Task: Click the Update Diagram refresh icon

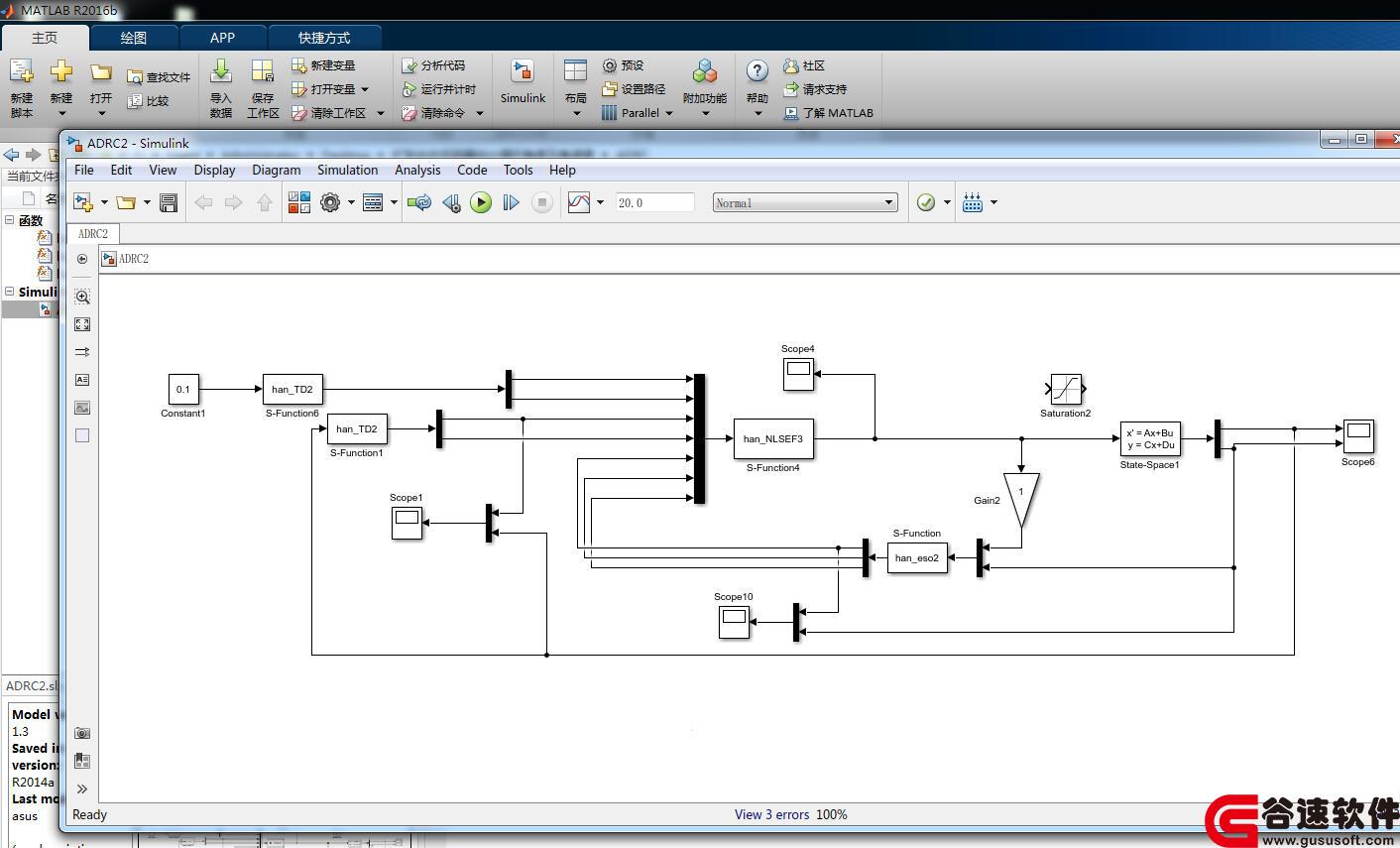Action: click(x=419, y=202)
